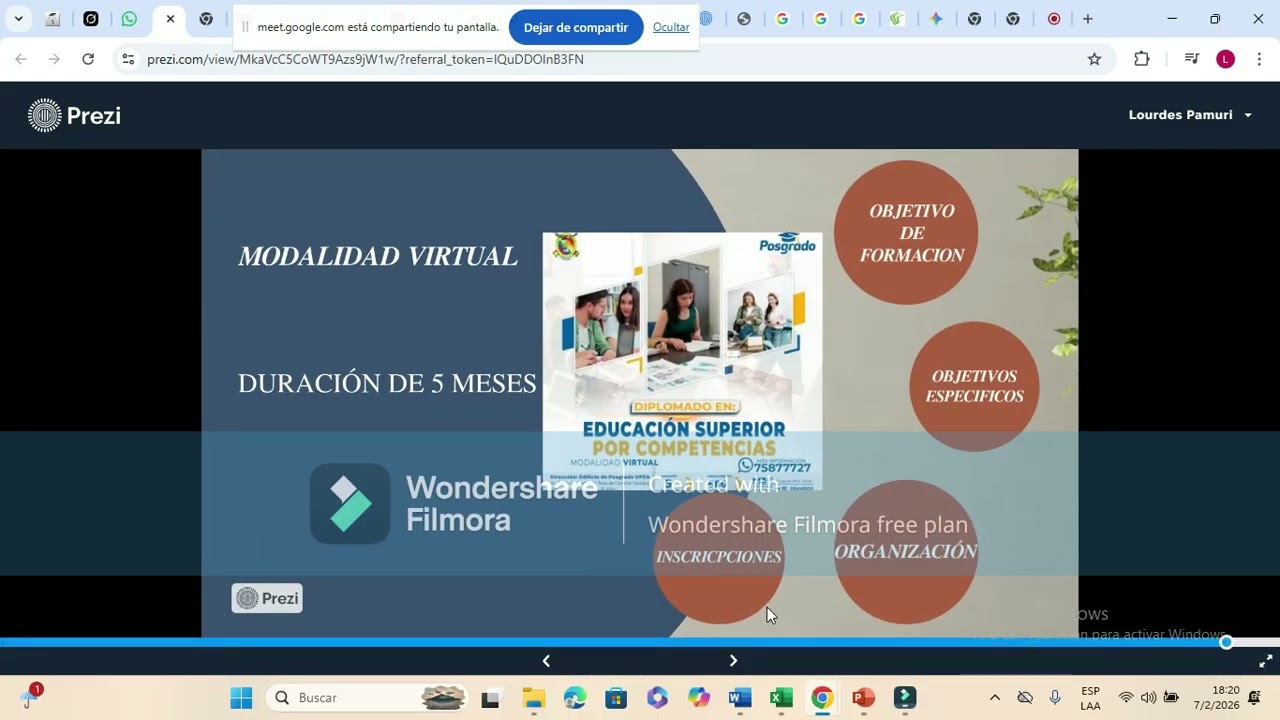Image resolution: width=1280 pixels, height=720 pixels.
Task: Open the ESP LAA language selector
Action: click(1091, 698)
